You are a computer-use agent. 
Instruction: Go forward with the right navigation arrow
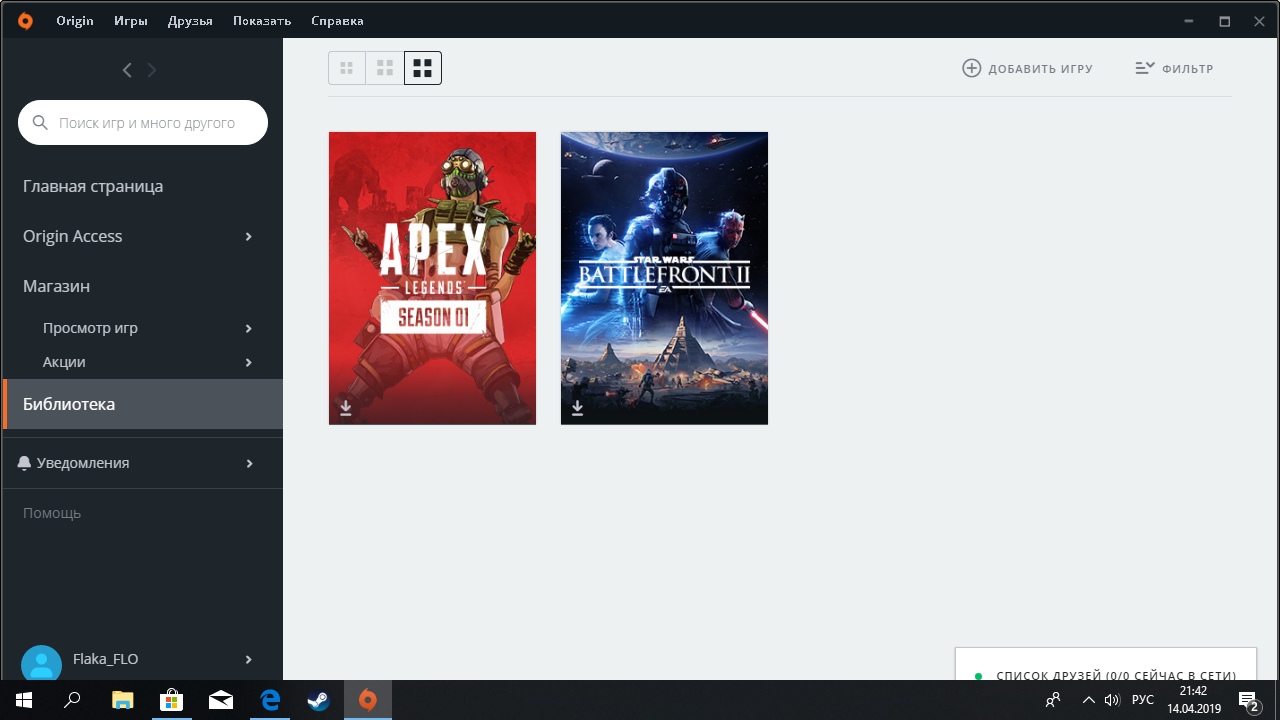pyautogui.click(x=152, y=70)
